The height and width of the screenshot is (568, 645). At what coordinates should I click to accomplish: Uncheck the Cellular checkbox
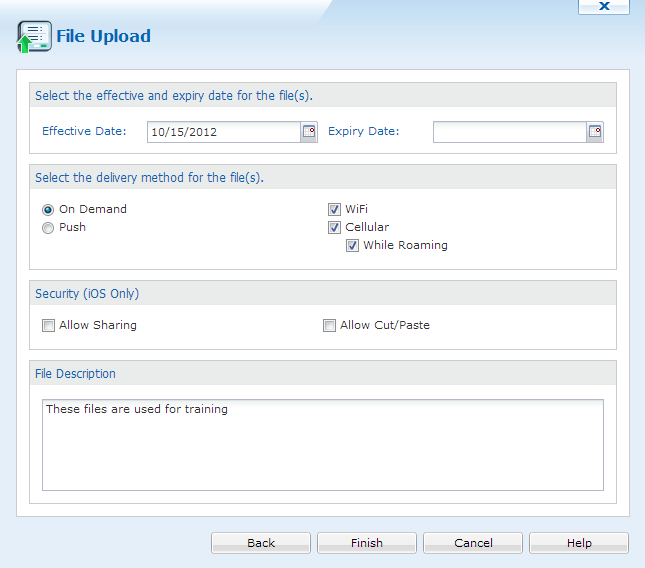pos(334,227)
